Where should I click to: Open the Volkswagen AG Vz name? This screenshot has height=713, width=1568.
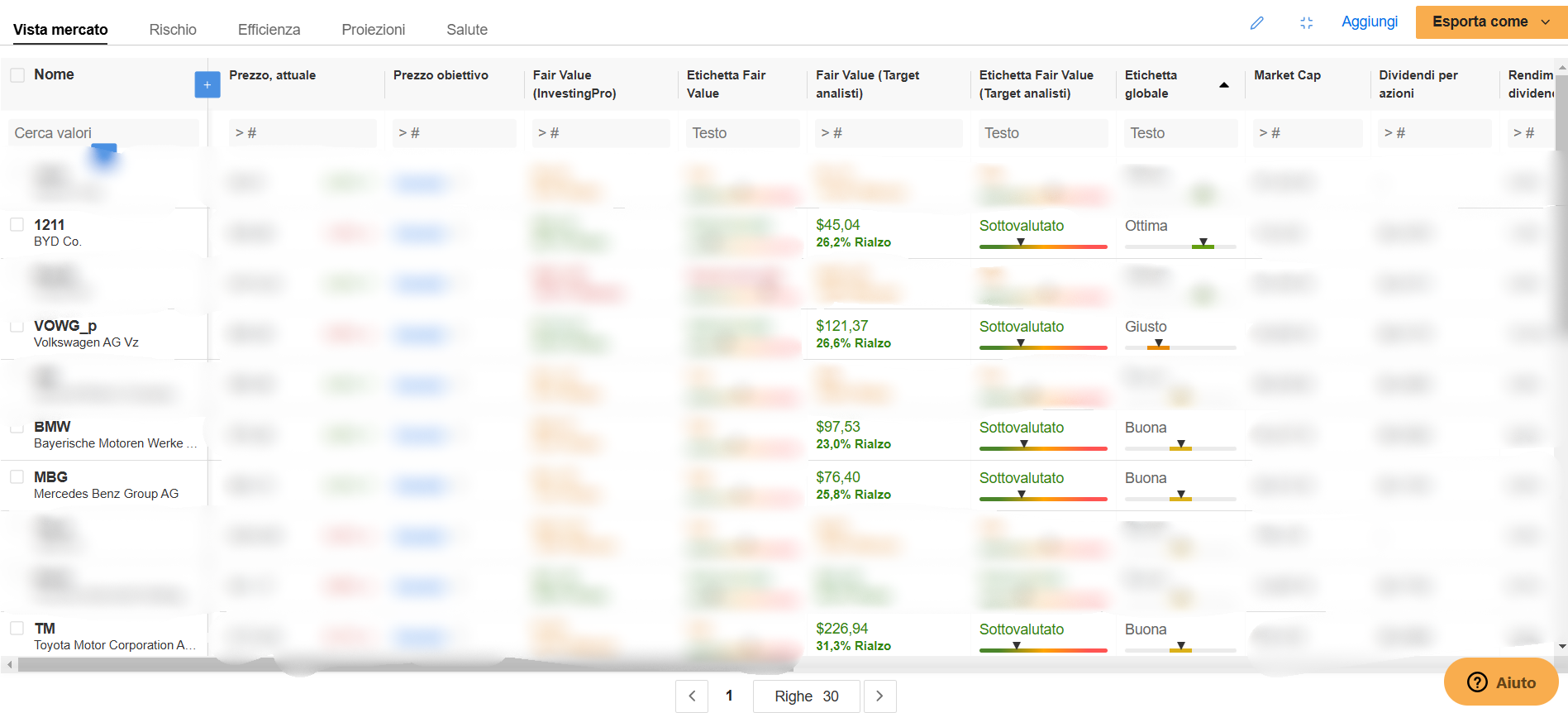click(x=86, y=342)
